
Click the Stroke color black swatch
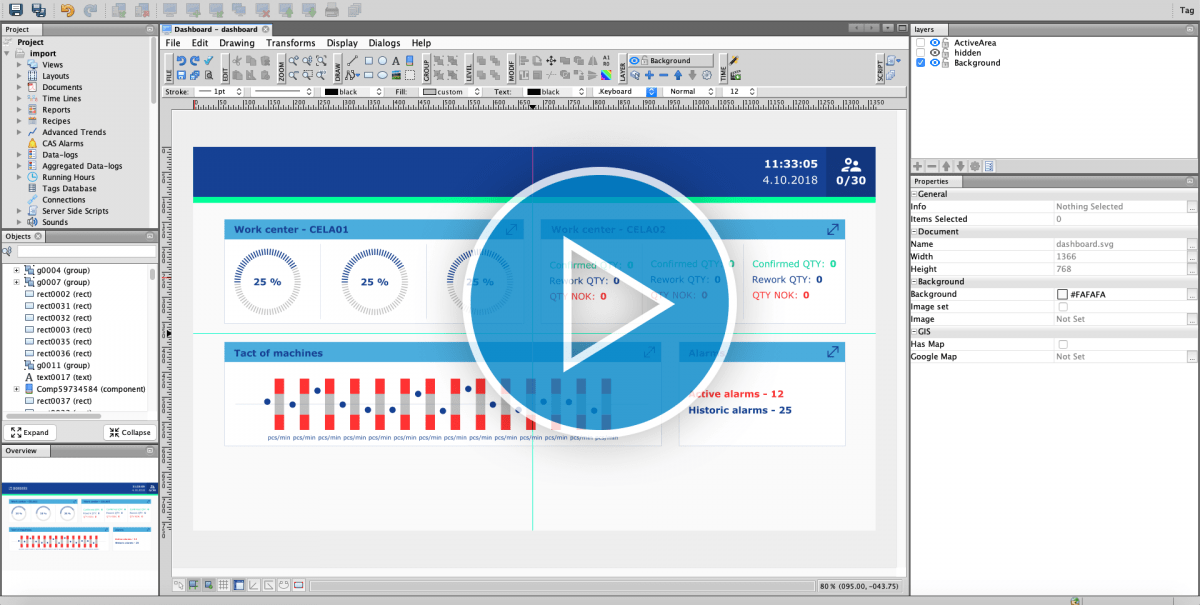click(x=330, y=92)
